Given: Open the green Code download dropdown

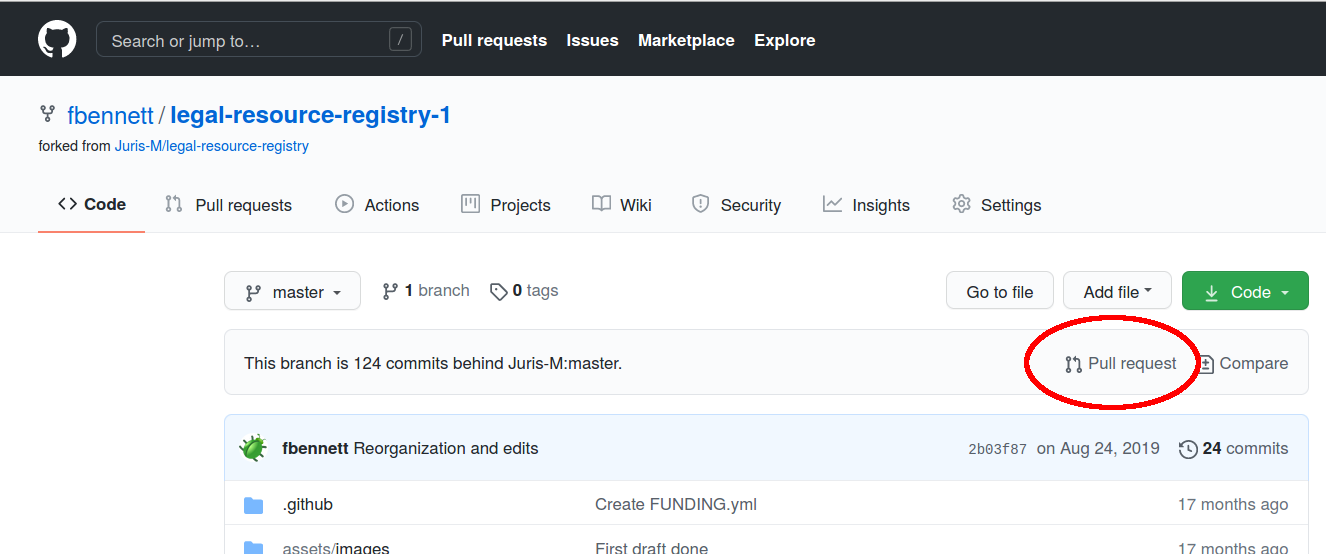Looking at the screenshot, I should (x=1245, y=291).
